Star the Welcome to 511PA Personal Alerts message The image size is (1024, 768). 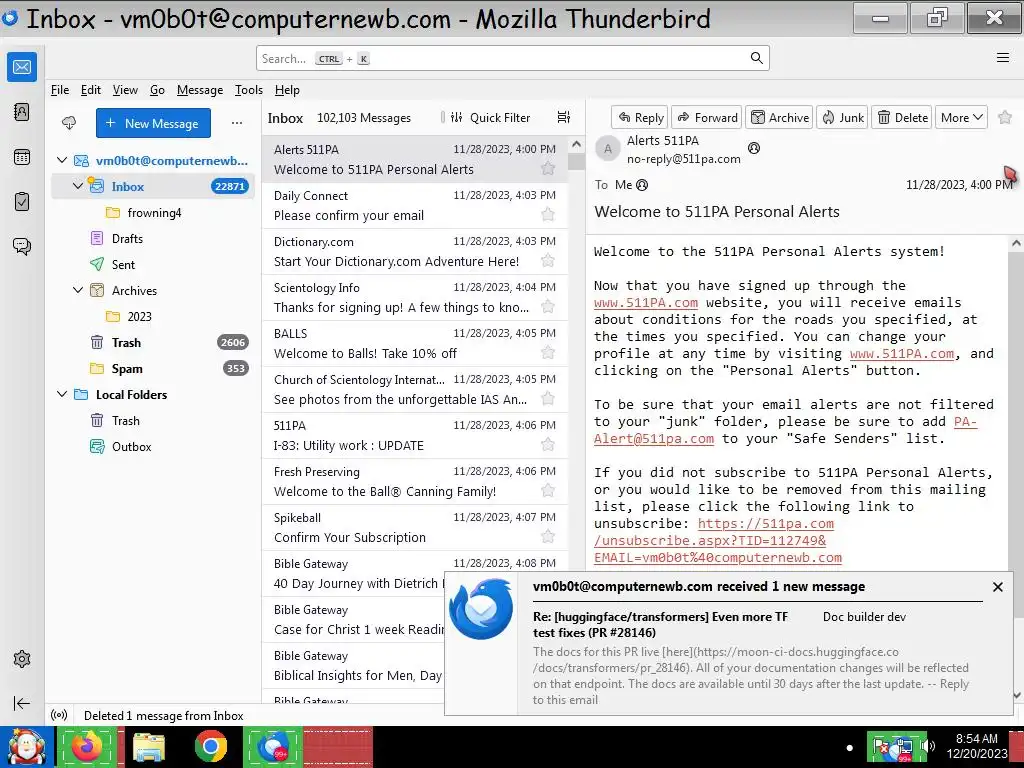click(548, 168)
